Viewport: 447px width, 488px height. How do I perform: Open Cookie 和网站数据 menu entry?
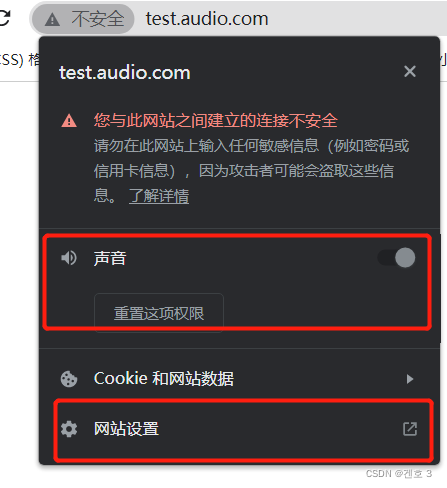coord(239,379)
